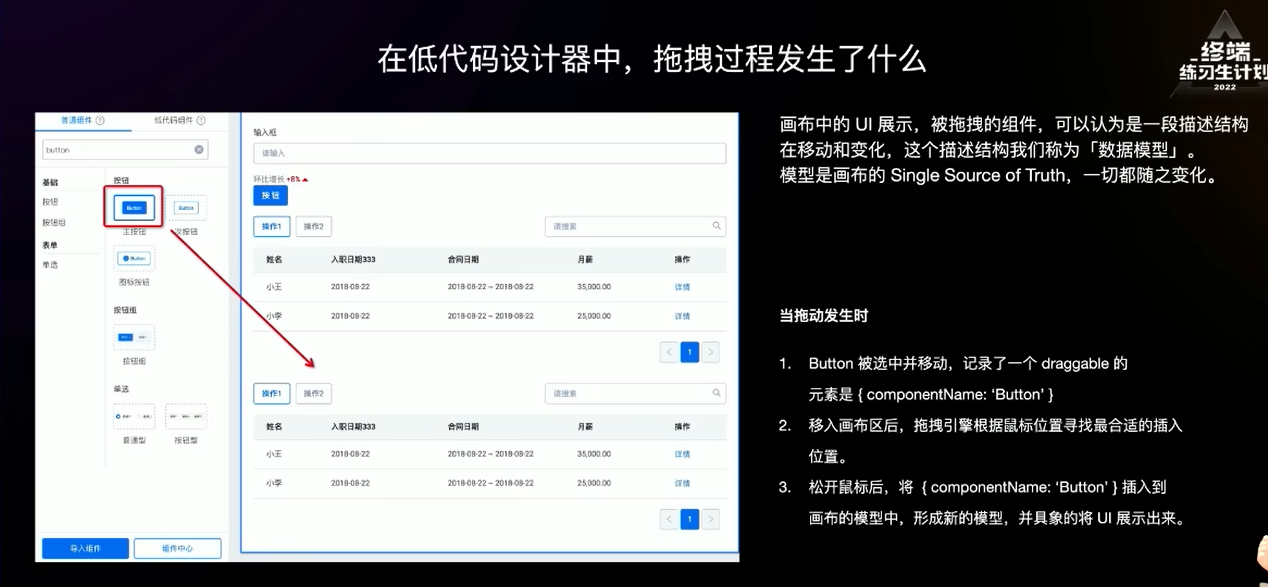
Task: Click 操作2 above the first table
Action: tap(313, 227)
